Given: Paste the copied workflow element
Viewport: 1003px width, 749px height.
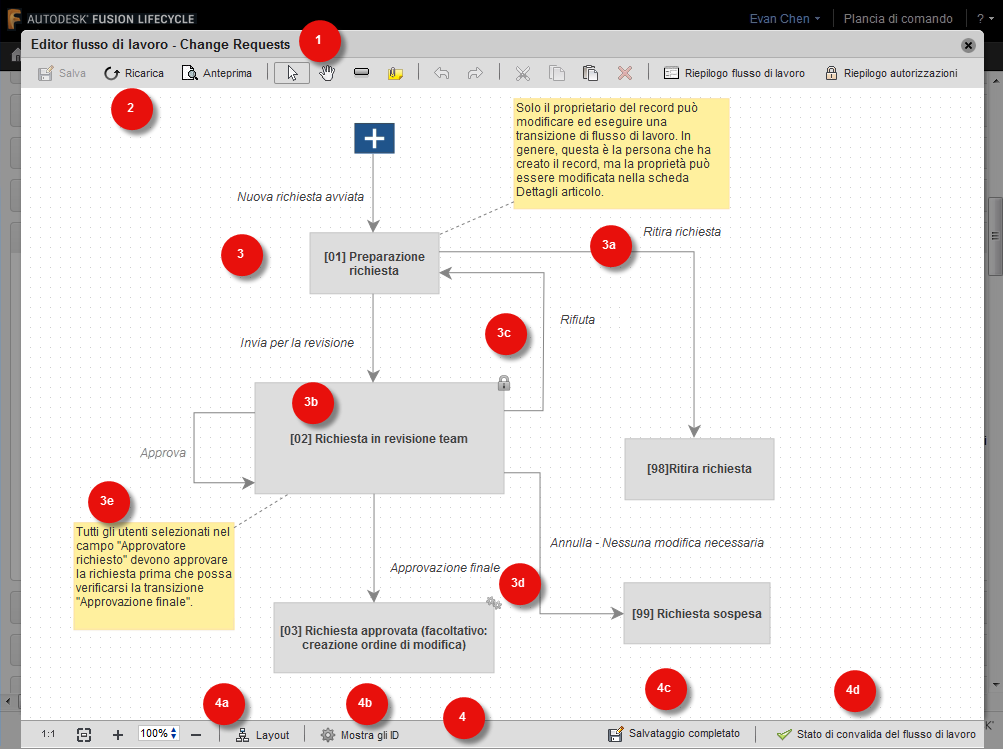Looking at the screenshot, I should 590,72.
